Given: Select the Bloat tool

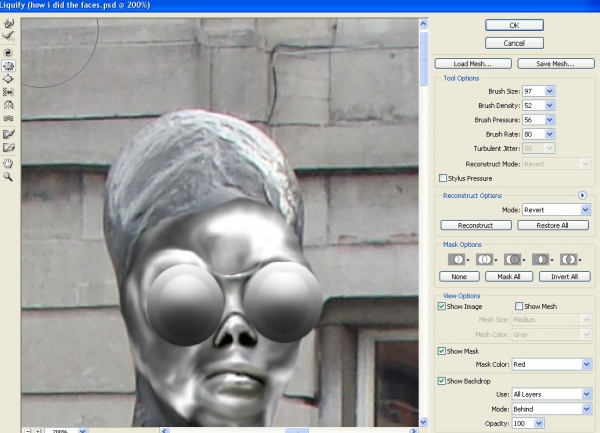Looking at the screenshot, I should click(8, 79).
